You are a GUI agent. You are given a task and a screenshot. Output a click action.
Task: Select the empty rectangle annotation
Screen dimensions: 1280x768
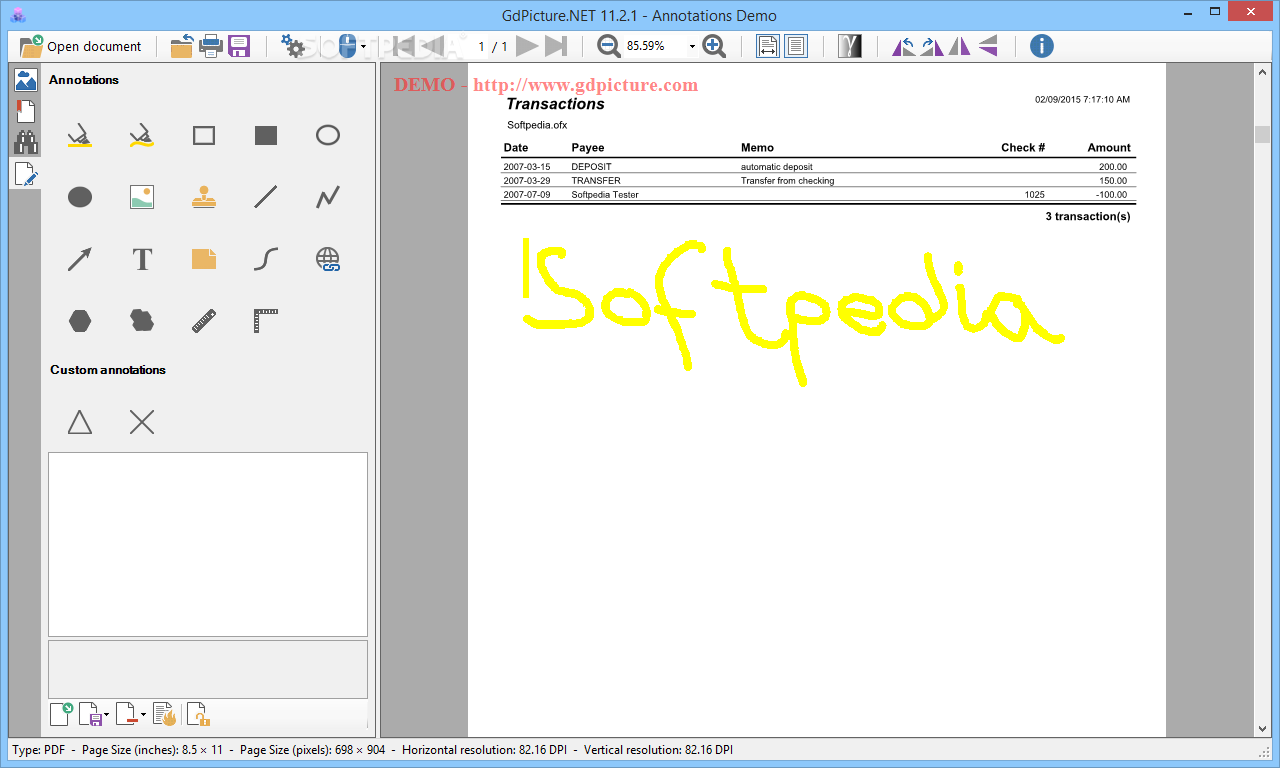204,136
